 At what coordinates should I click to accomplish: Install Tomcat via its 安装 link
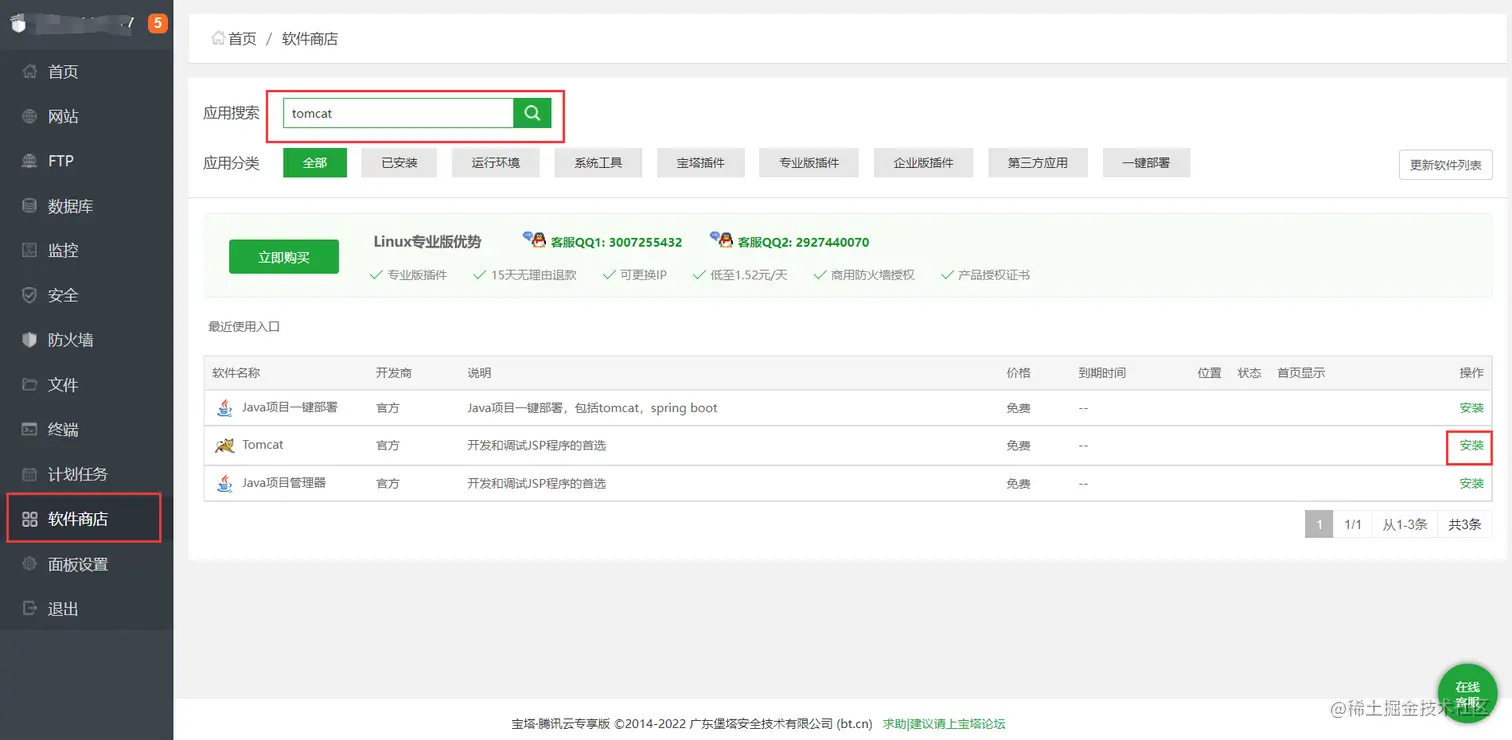[x=1471, y=445]
